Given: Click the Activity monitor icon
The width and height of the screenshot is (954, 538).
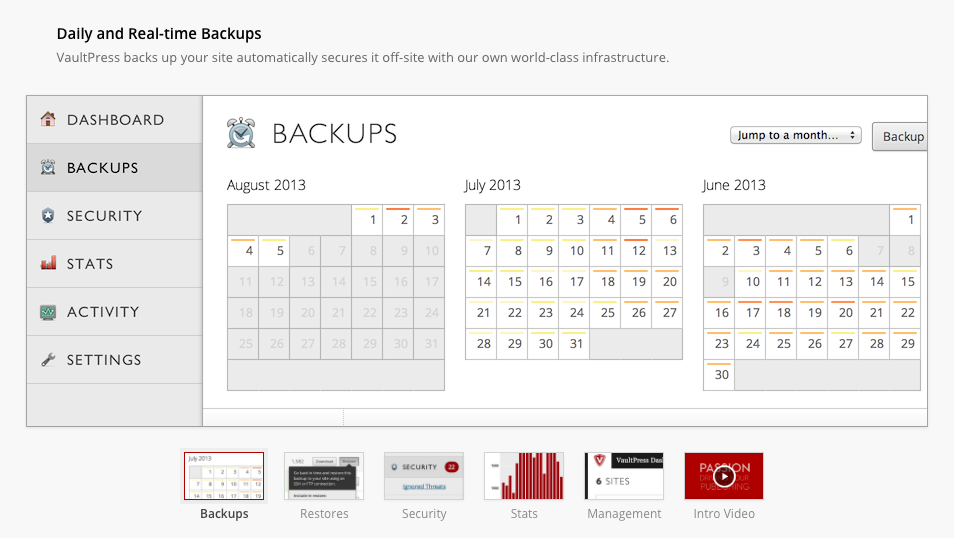Looking at the screenshot, I should tap(48, 312).
